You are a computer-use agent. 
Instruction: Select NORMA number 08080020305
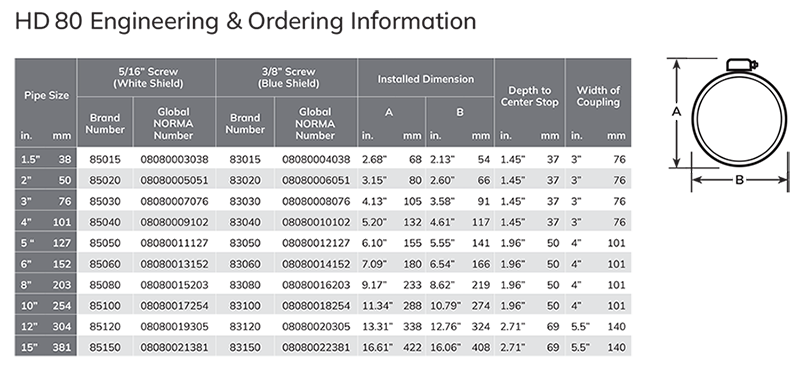[x=316, y=327]
